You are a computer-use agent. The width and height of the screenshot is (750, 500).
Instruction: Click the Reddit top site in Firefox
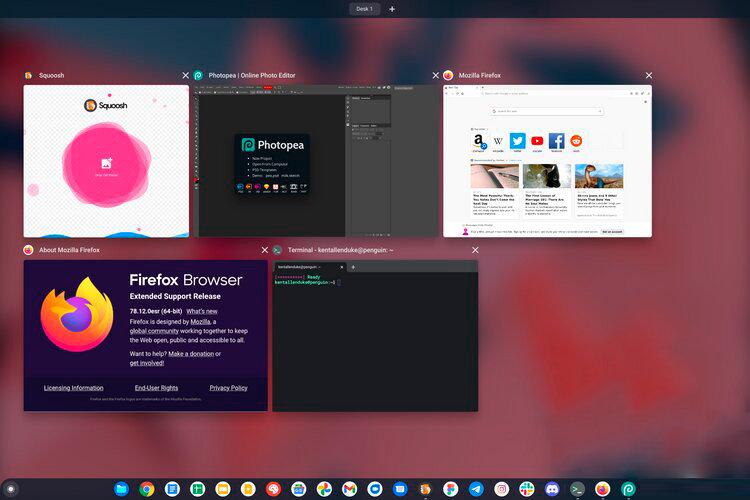tap(576, 141)
